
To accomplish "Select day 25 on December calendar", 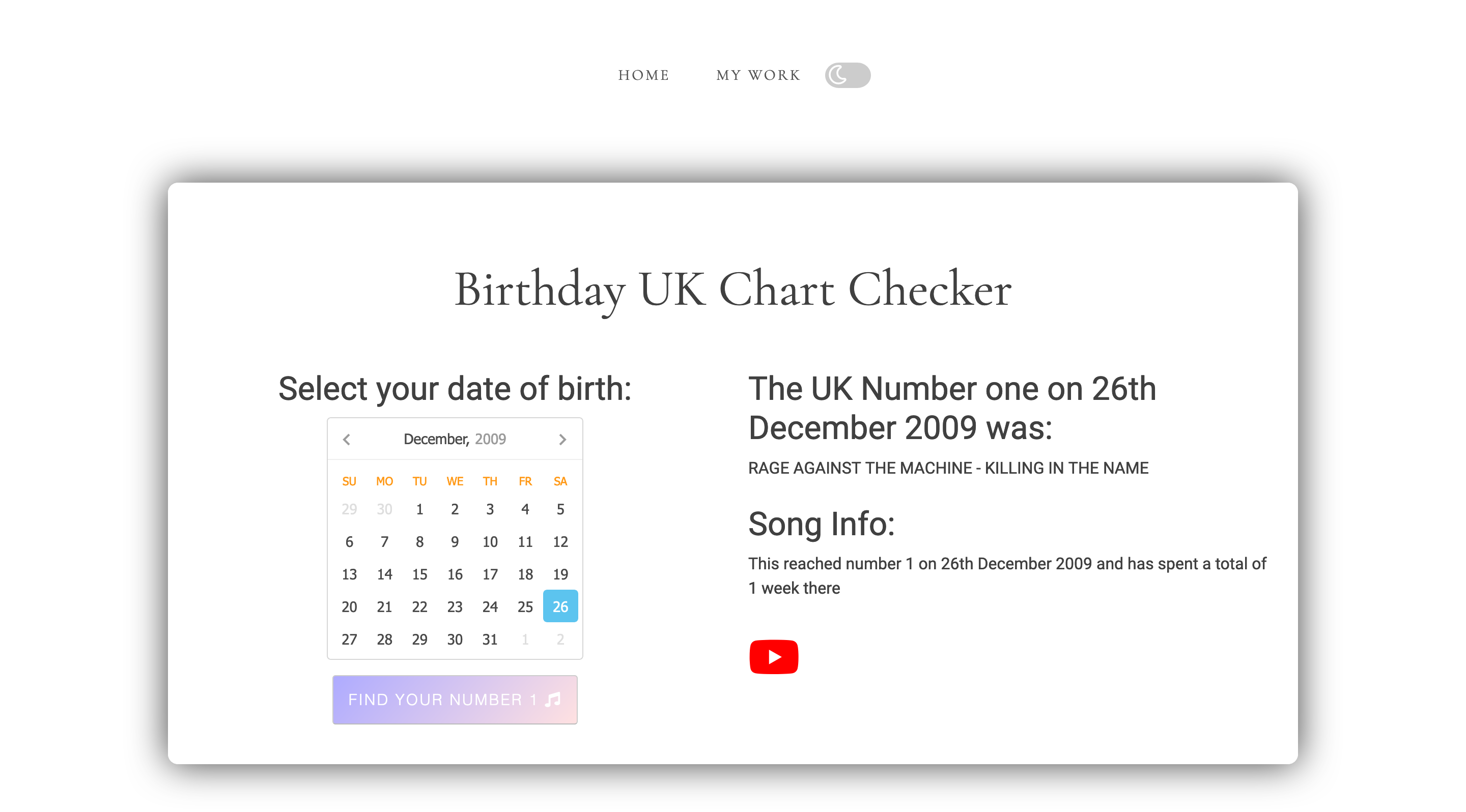I will tap(525, 606).
